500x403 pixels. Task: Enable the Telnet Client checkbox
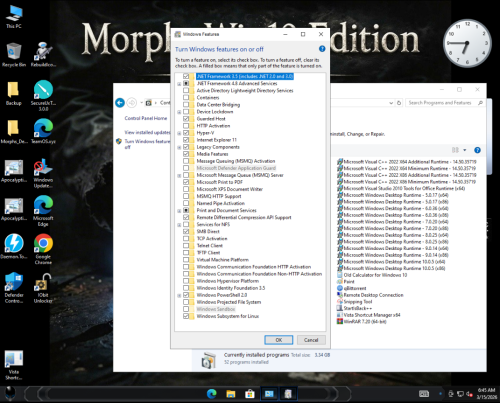point(186,246)
